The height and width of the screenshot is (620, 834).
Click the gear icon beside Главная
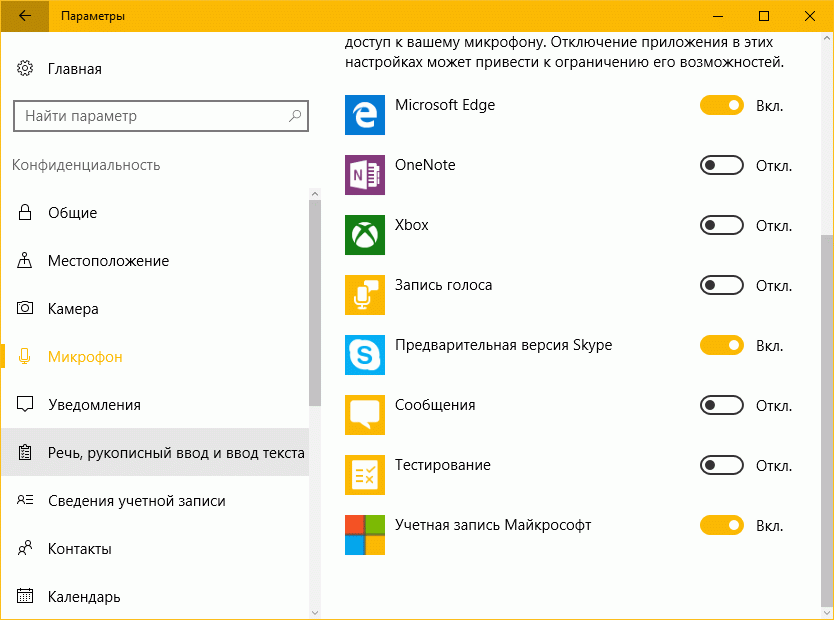tap(24, 69)
